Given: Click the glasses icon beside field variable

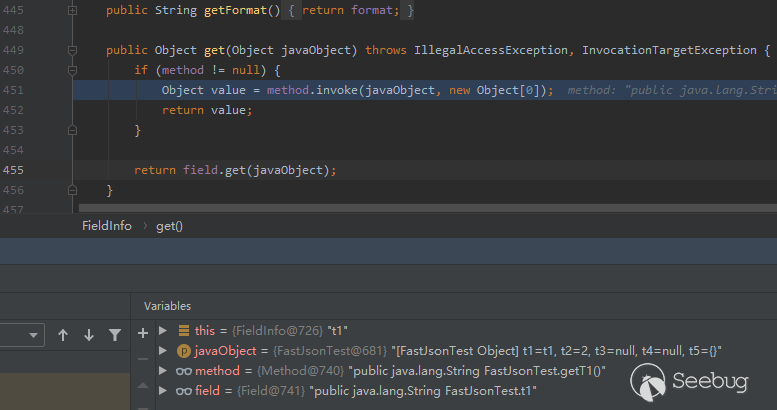Looking at the screenshot, I should pyautogui.click(x=184, y=391).
